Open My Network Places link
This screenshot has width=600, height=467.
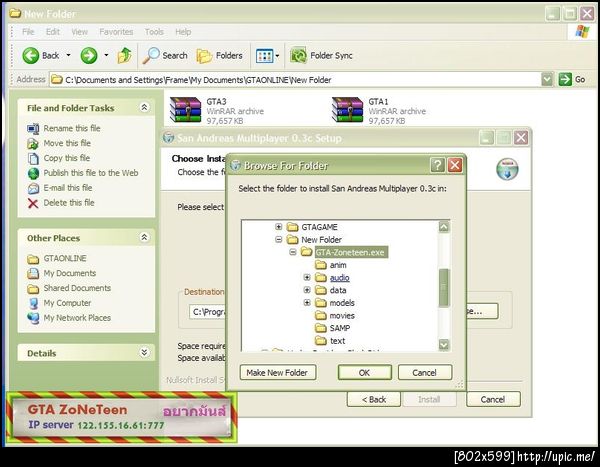[x=77, y=318]
